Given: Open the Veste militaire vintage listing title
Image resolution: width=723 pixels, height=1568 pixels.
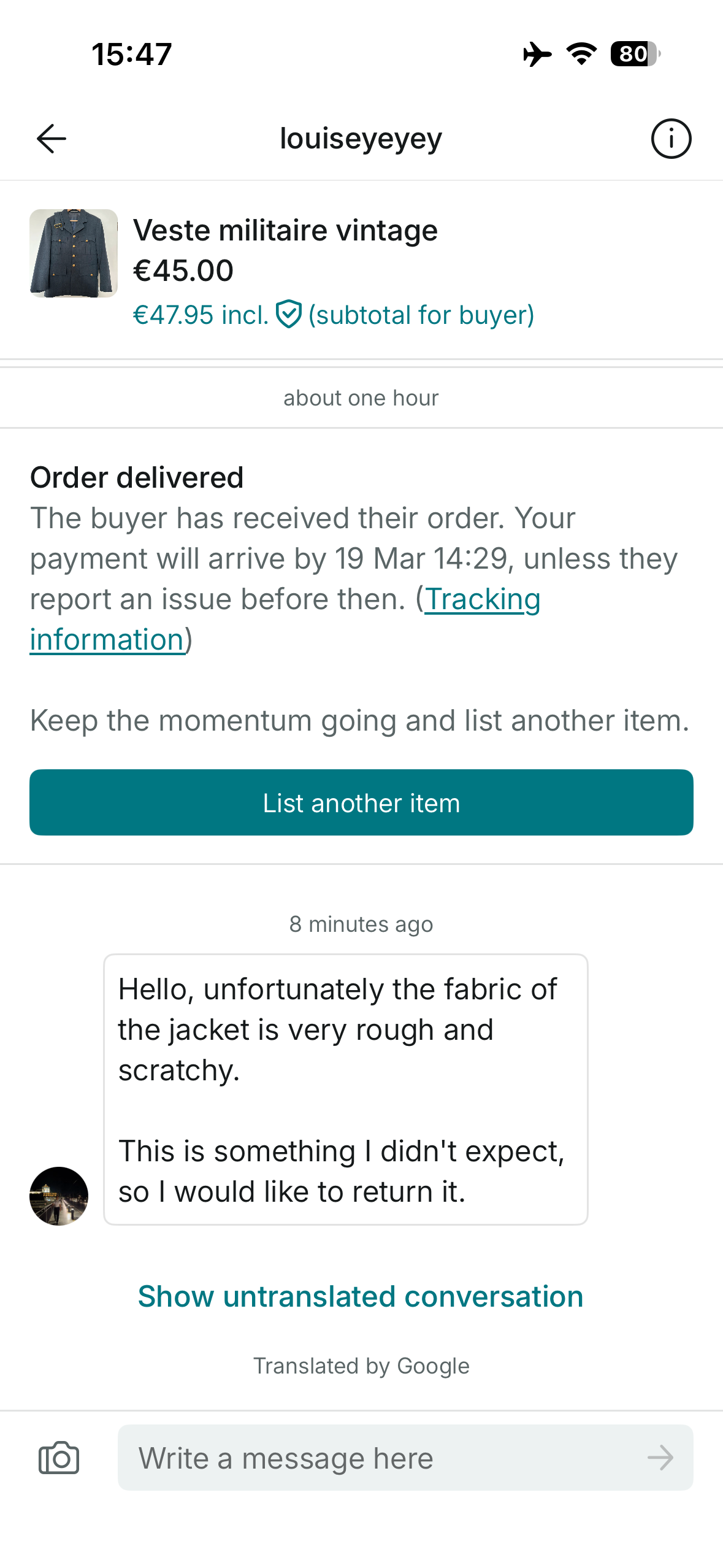Looking at the screenshot, I should click(285, 231).
